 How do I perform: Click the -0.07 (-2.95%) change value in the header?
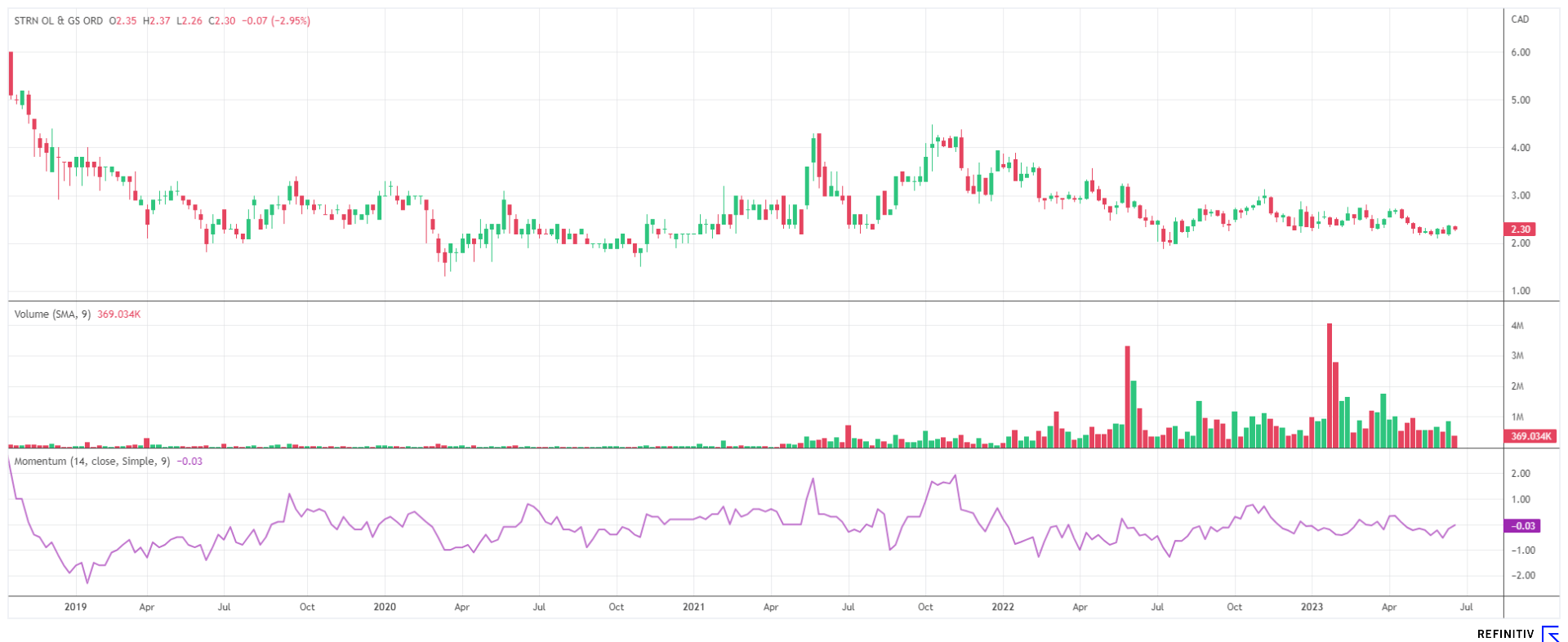tap(278, 20)
